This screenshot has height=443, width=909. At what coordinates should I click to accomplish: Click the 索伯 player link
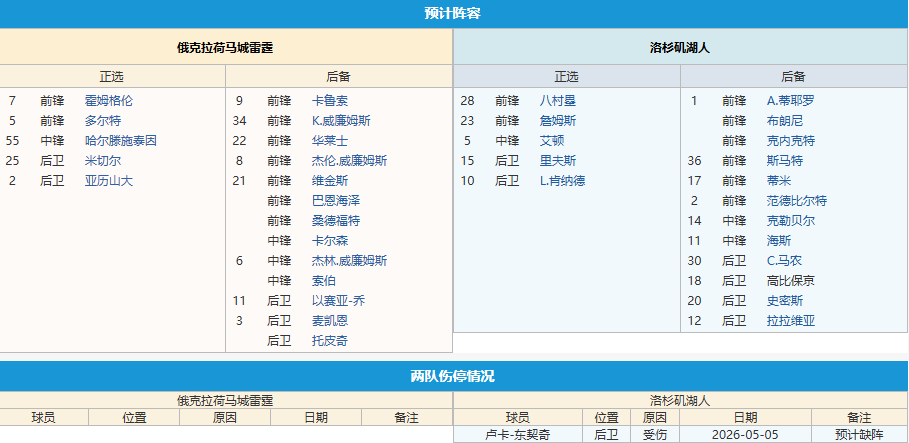[x=323, y=281]
